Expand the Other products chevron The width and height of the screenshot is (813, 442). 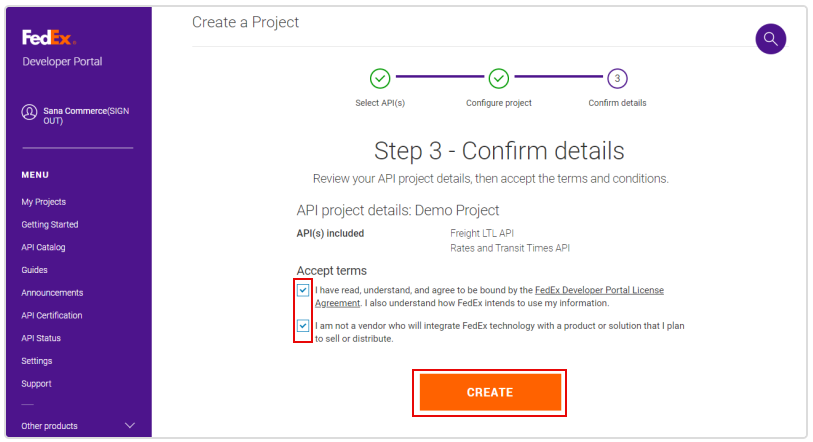(x=130, y=426)
